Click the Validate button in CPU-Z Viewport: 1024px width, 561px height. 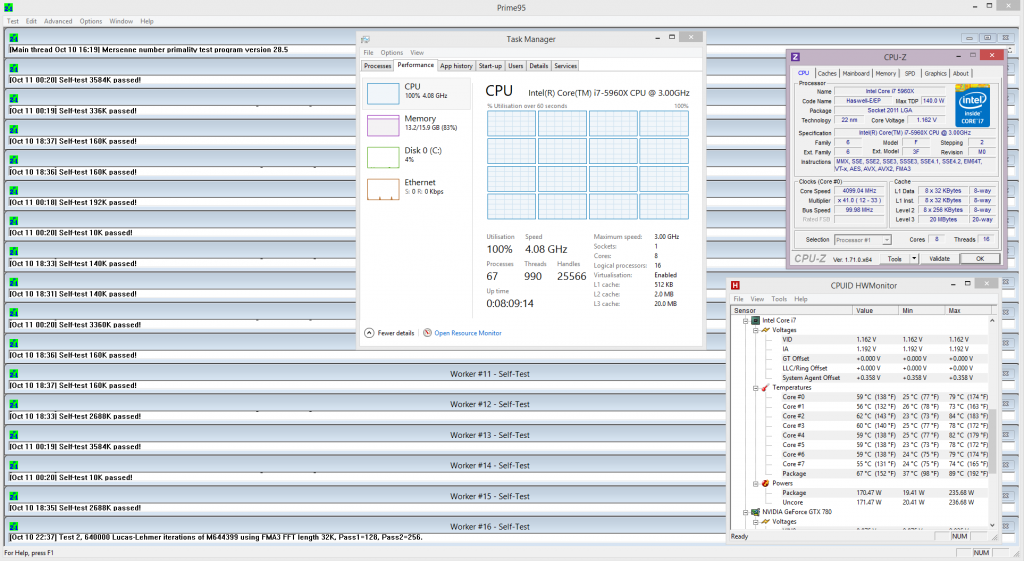pos(939,259)
